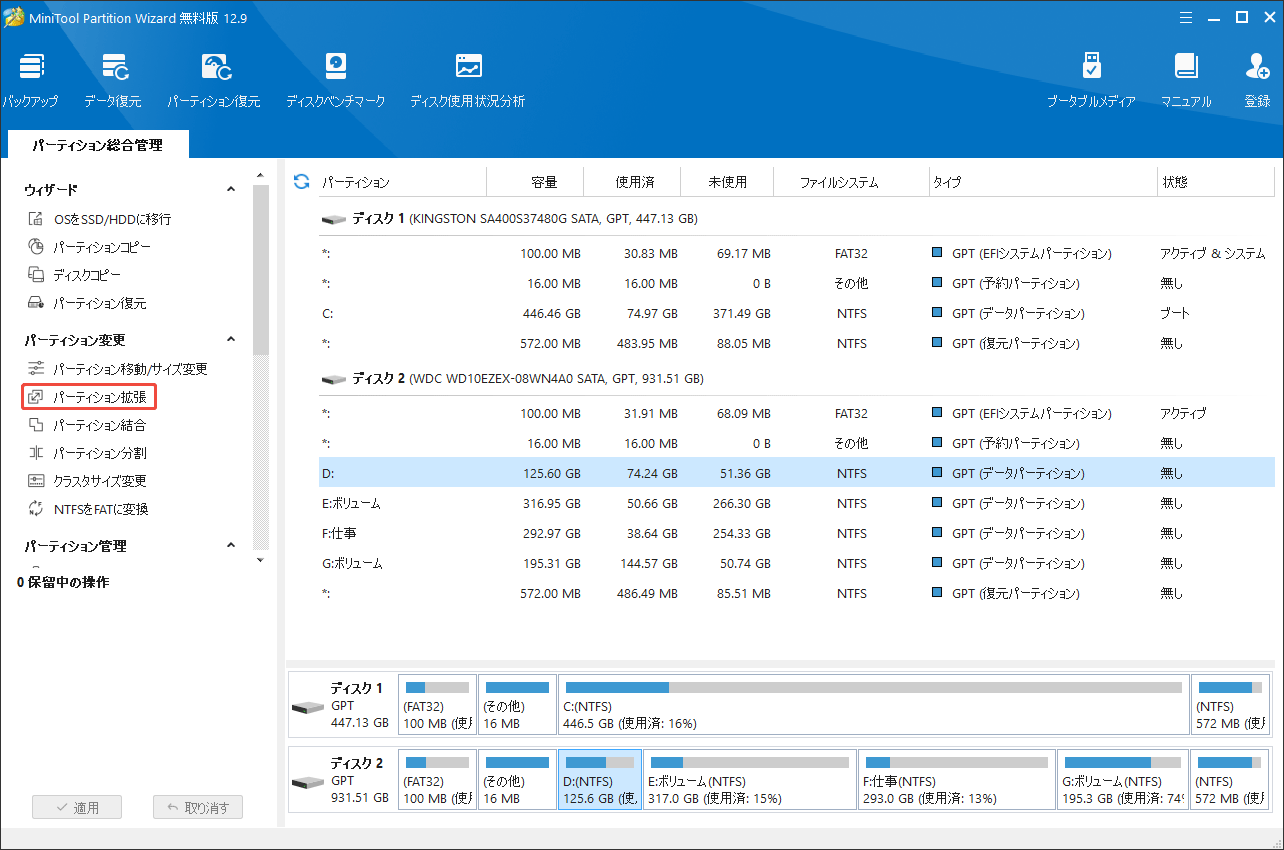Sort by 未使用 column header
1284x850 pixels.
pos(728,182)
